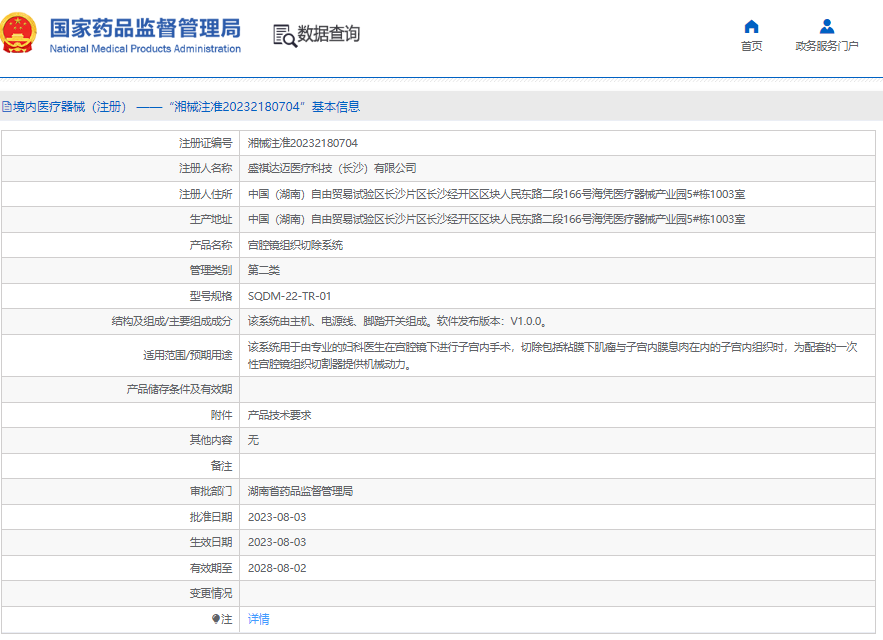Click the 备注 row label

(221, 466)
